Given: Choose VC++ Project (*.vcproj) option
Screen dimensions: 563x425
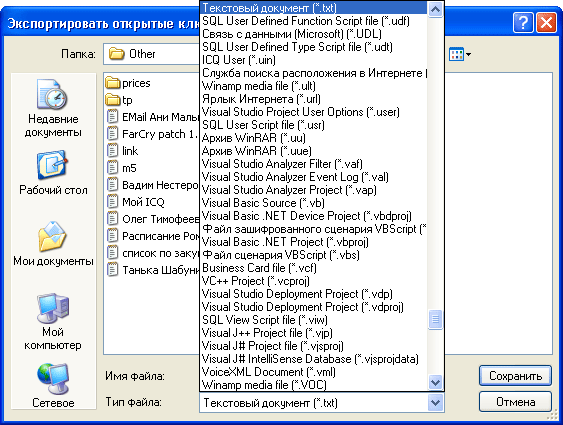Looking at the screenshot, I should [313, 281].
